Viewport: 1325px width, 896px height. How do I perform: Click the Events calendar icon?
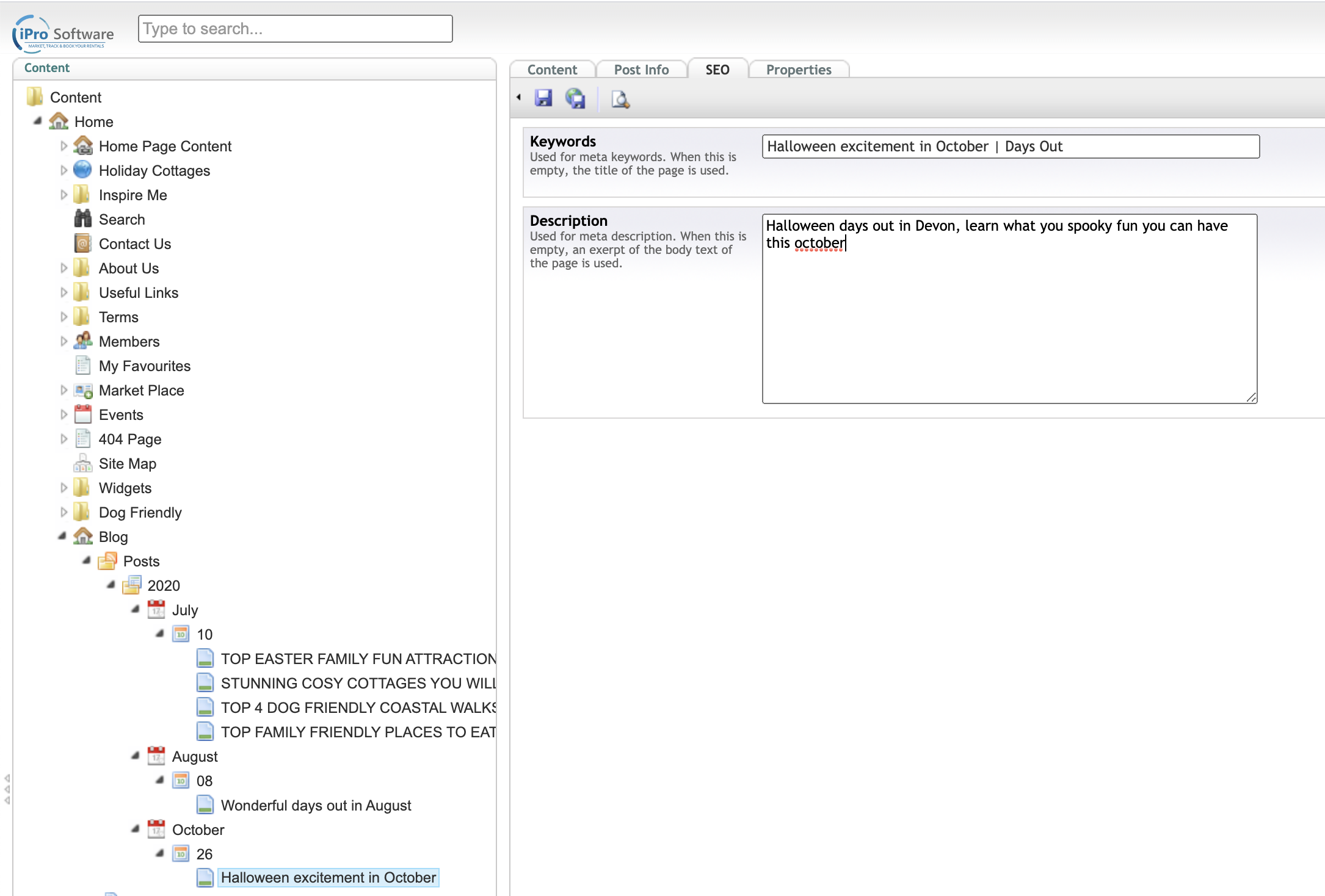point(83,415)
